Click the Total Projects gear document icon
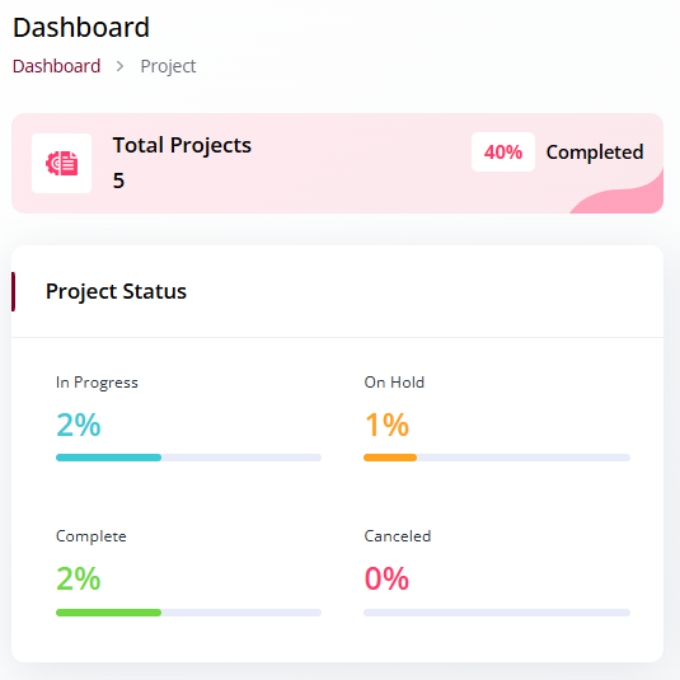 click(62, 163)
